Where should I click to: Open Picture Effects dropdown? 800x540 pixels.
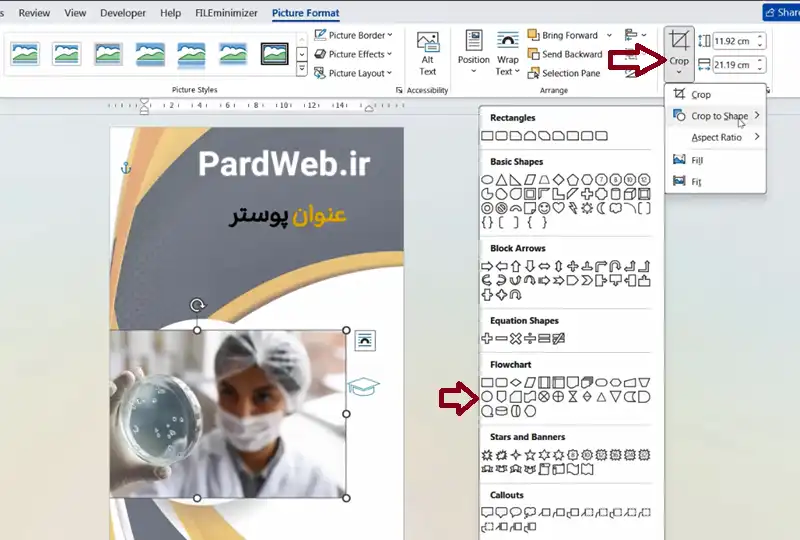point(354,54)
